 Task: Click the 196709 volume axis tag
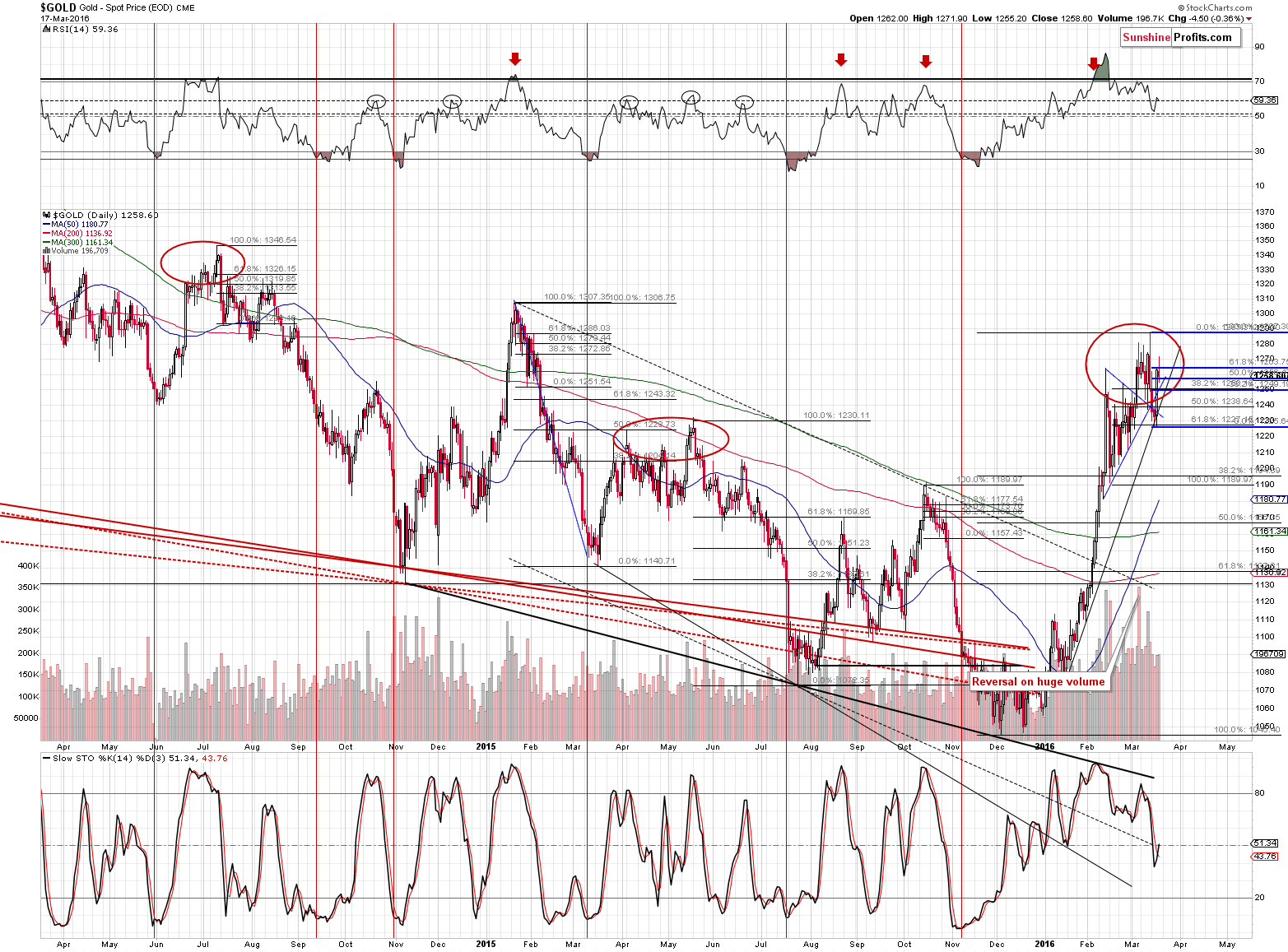(x=1268, y=654)
